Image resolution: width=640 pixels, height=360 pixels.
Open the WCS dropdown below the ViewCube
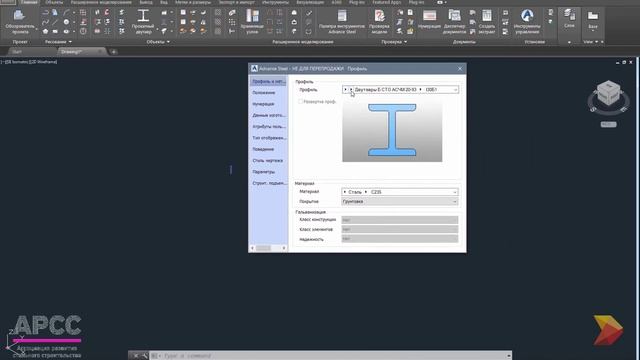coord(608,124)
